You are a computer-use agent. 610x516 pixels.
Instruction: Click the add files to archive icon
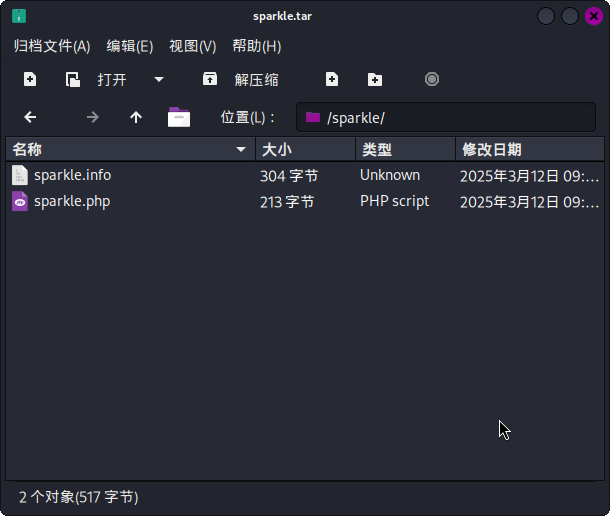pyautogui.click(x=332, y=79)
